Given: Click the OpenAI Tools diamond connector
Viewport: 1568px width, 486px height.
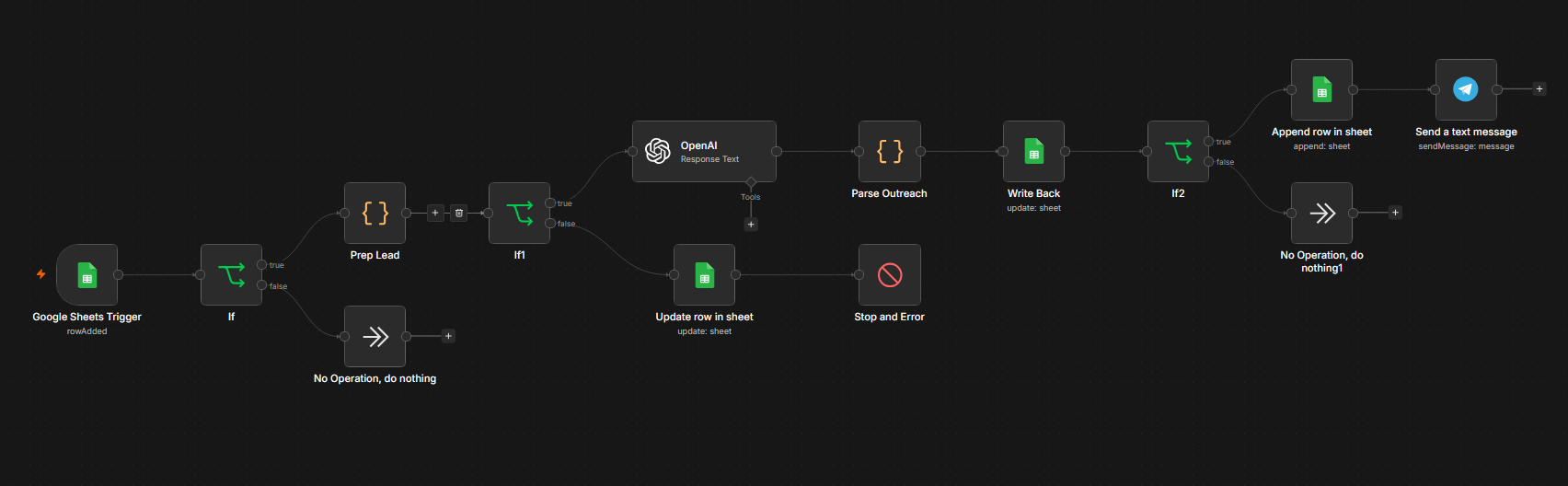Looking at the screenshot, I should 751,182.
